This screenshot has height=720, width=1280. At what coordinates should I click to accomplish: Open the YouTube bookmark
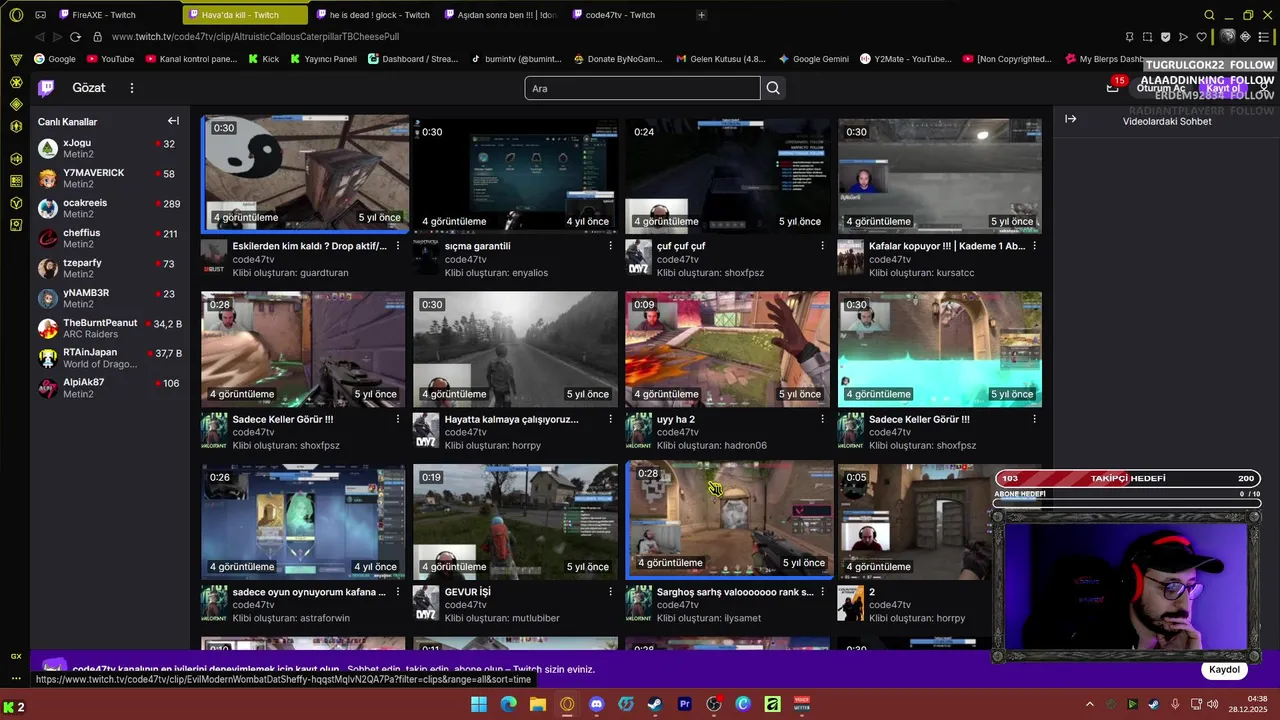110,59
